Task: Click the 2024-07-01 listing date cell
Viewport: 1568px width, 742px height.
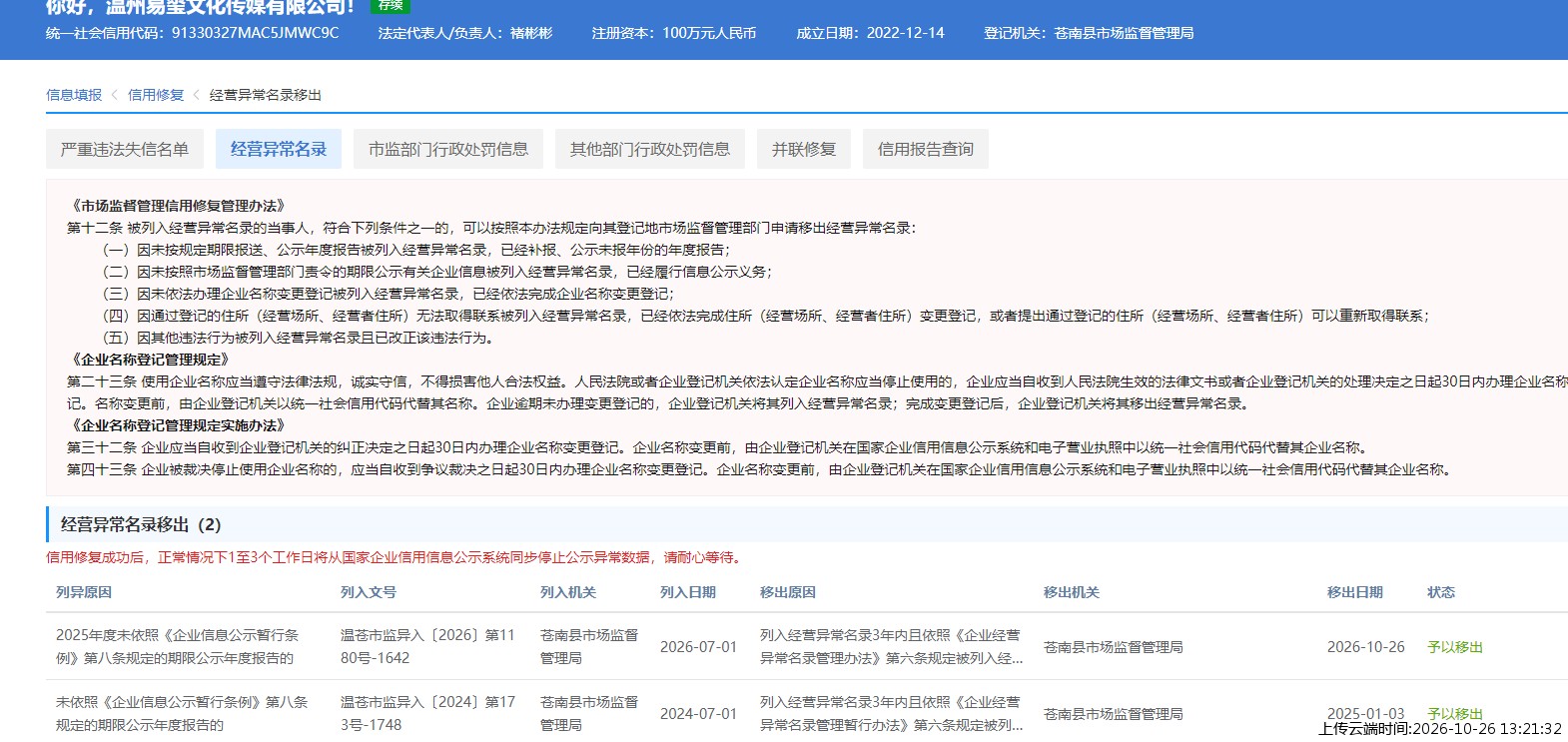Action: pos(698,714)
